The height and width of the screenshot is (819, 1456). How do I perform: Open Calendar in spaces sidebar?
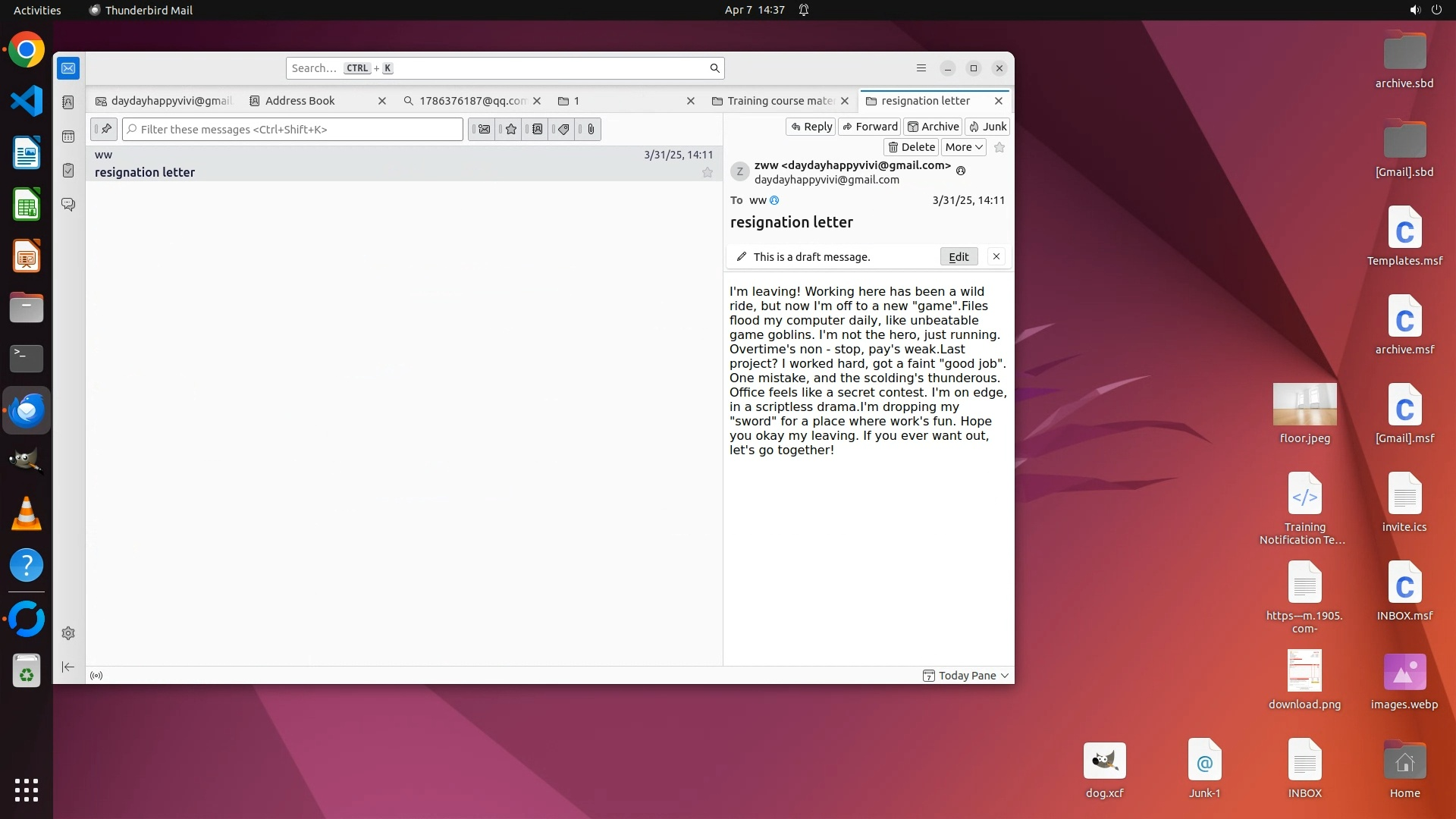point(68,136)
